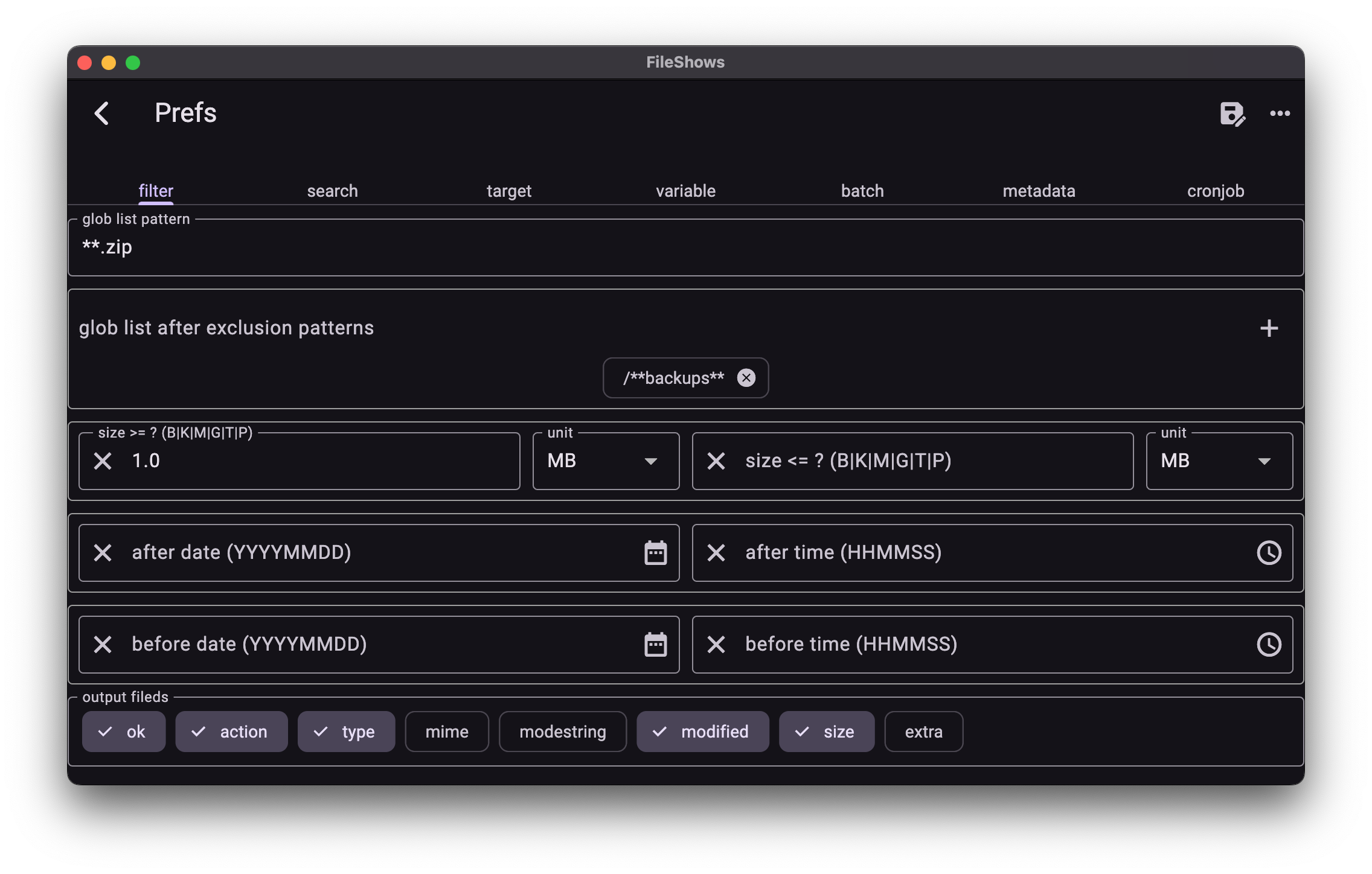The width and height of the screenshot is (1372, 874).
Task: Click the glob list pattern input field
Action: click(685, 247)
